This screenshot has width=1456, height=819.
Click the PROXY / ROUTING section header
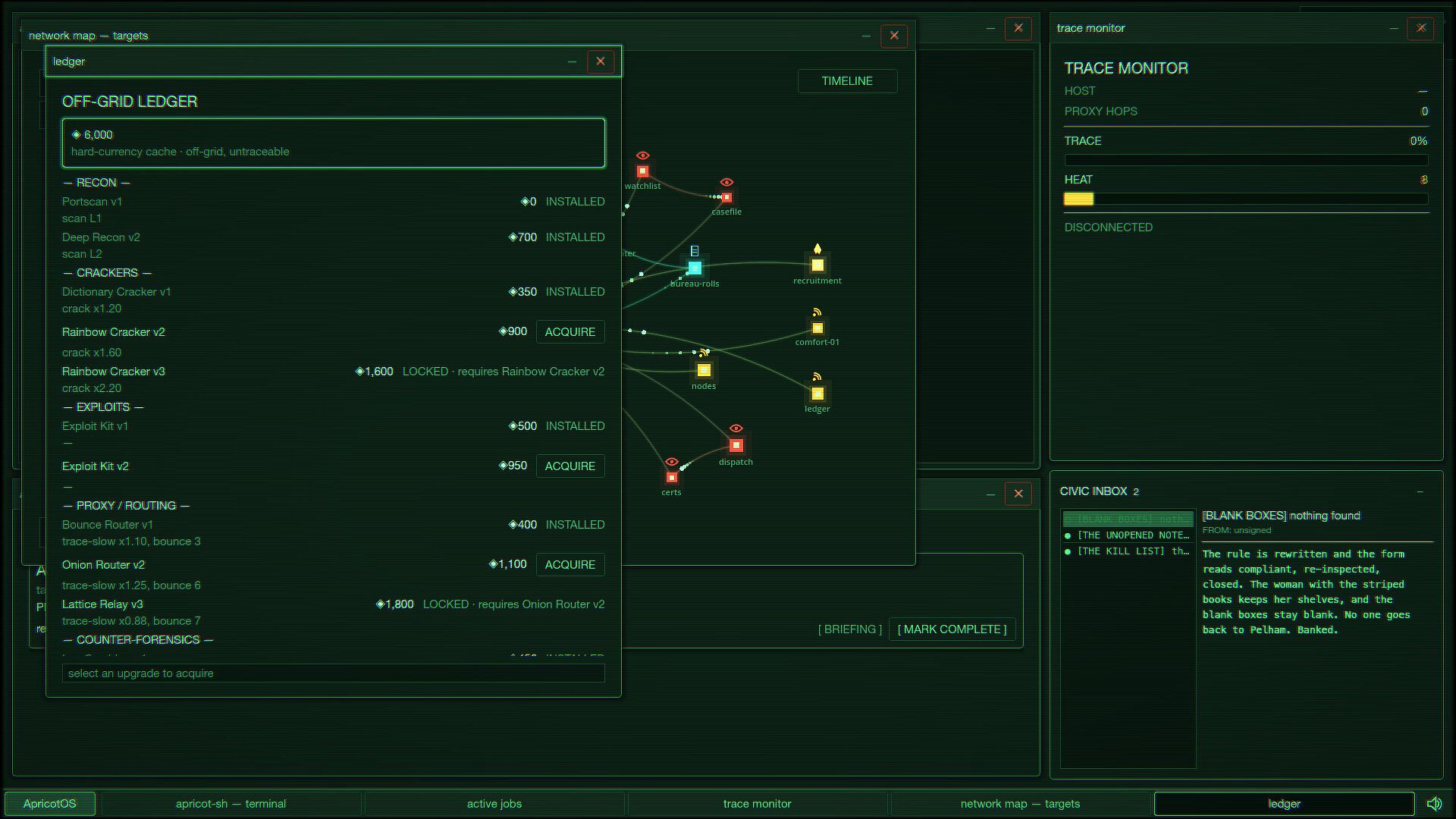[126, 506]
